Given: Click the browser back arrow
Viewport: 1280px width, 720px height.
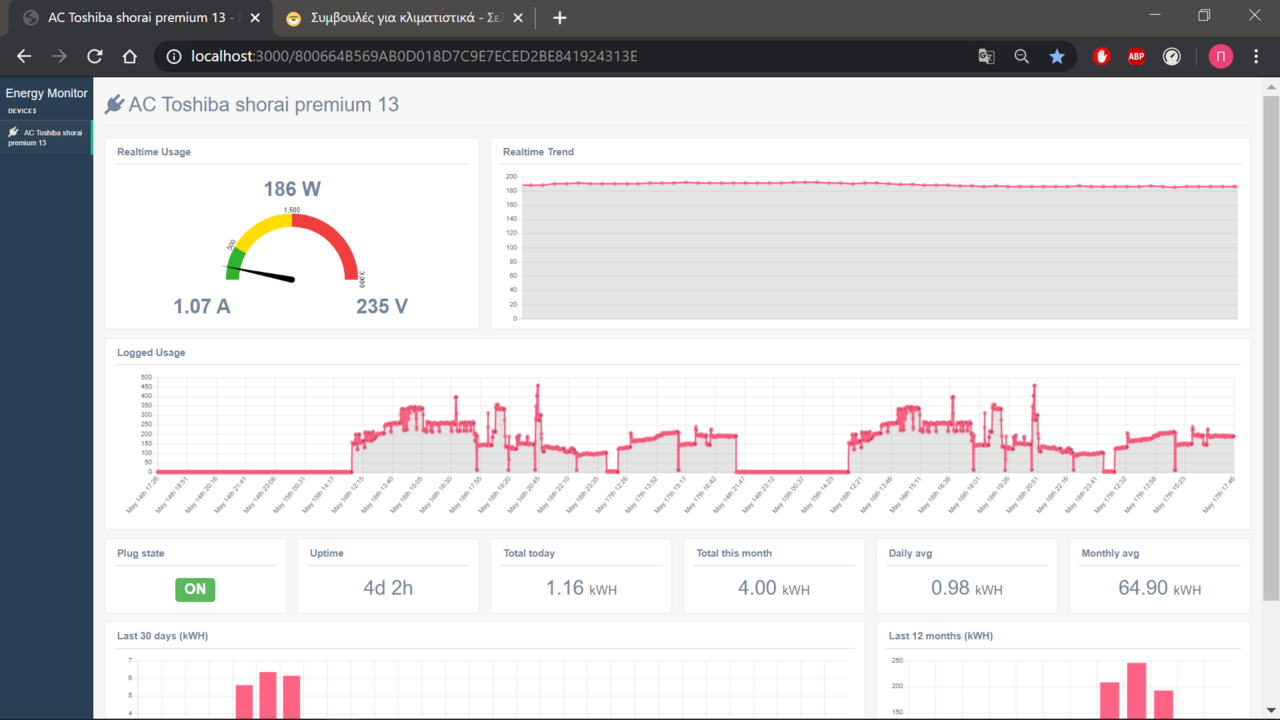Looking at the screenshot, I should 24,57.
